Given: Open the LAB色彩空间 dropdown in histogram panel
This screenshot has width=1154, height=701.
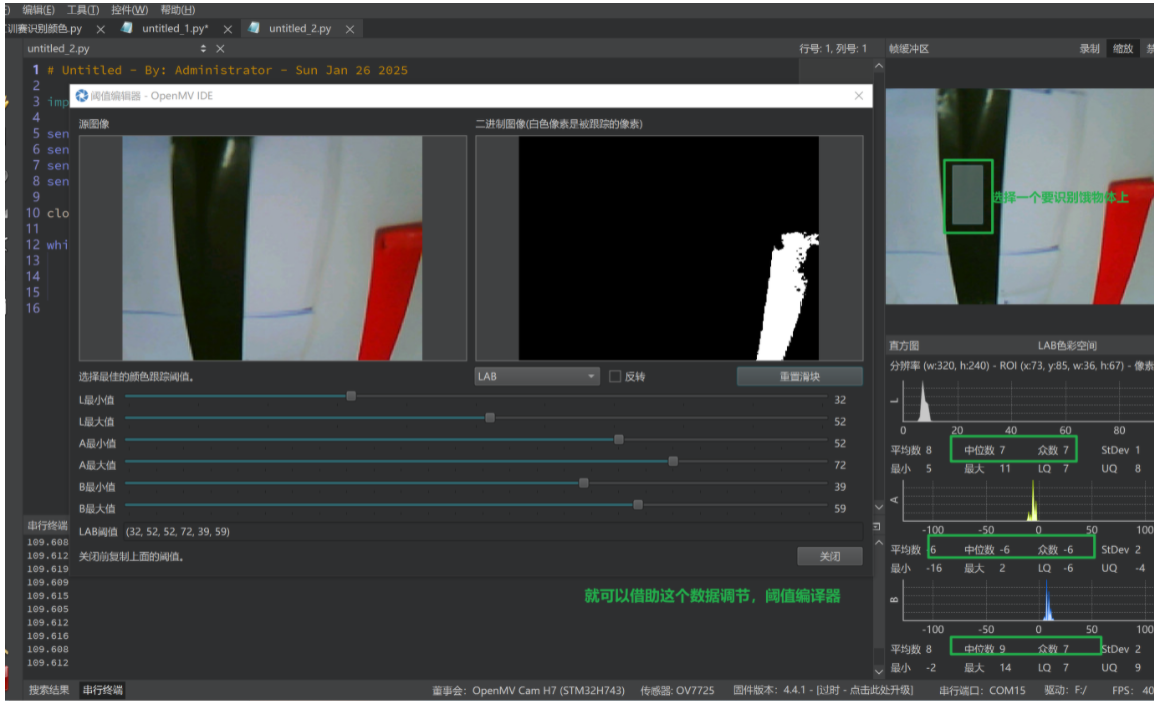Looking at the screenshot, I should click(x=1069, y=344).
